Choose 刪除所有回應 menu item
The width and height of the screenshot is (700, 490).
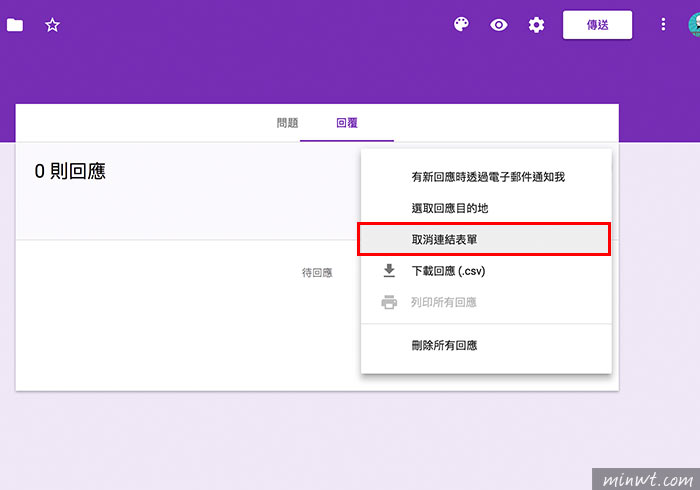click(x=486, y=345)
